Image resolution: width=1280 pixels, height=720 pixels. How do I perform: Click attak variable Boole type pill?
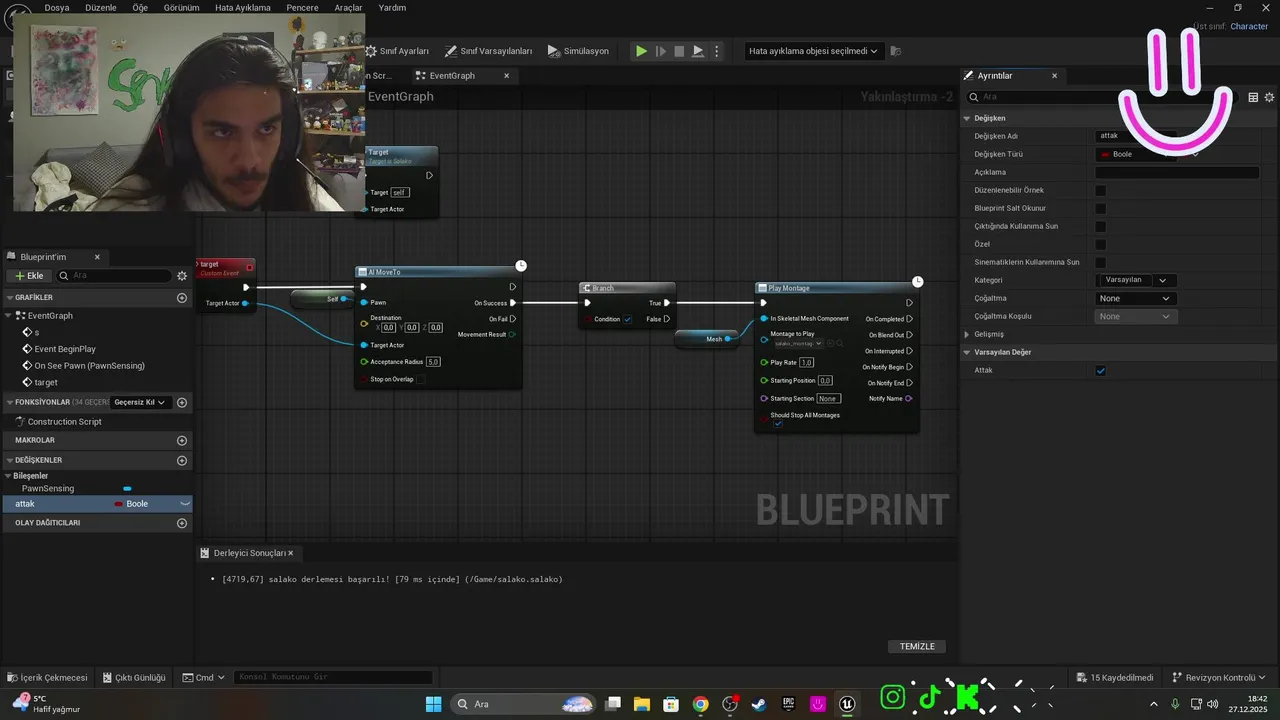coord(132,504)
